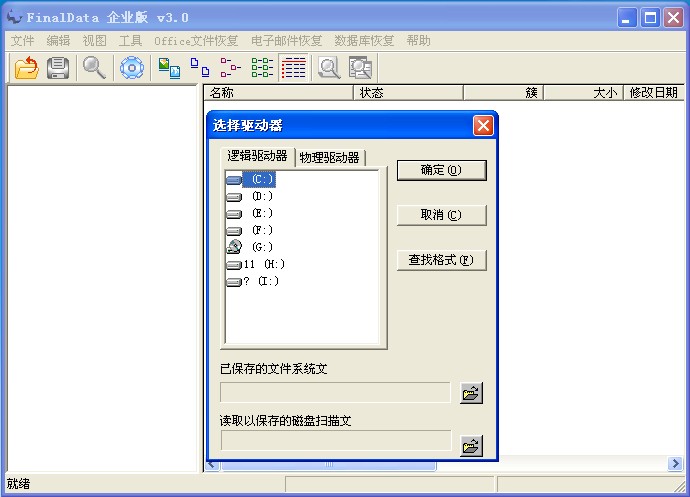
Task: Open the 视图 menu
Action: pyautogui.click(x=95, y=41)
